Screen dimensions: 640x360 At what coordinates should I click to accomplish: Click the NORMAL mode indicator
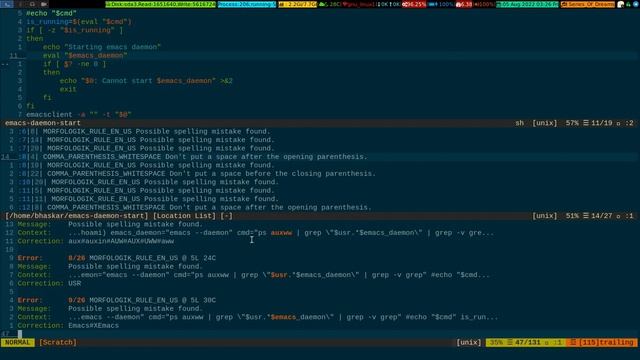(x=18, y=342)
